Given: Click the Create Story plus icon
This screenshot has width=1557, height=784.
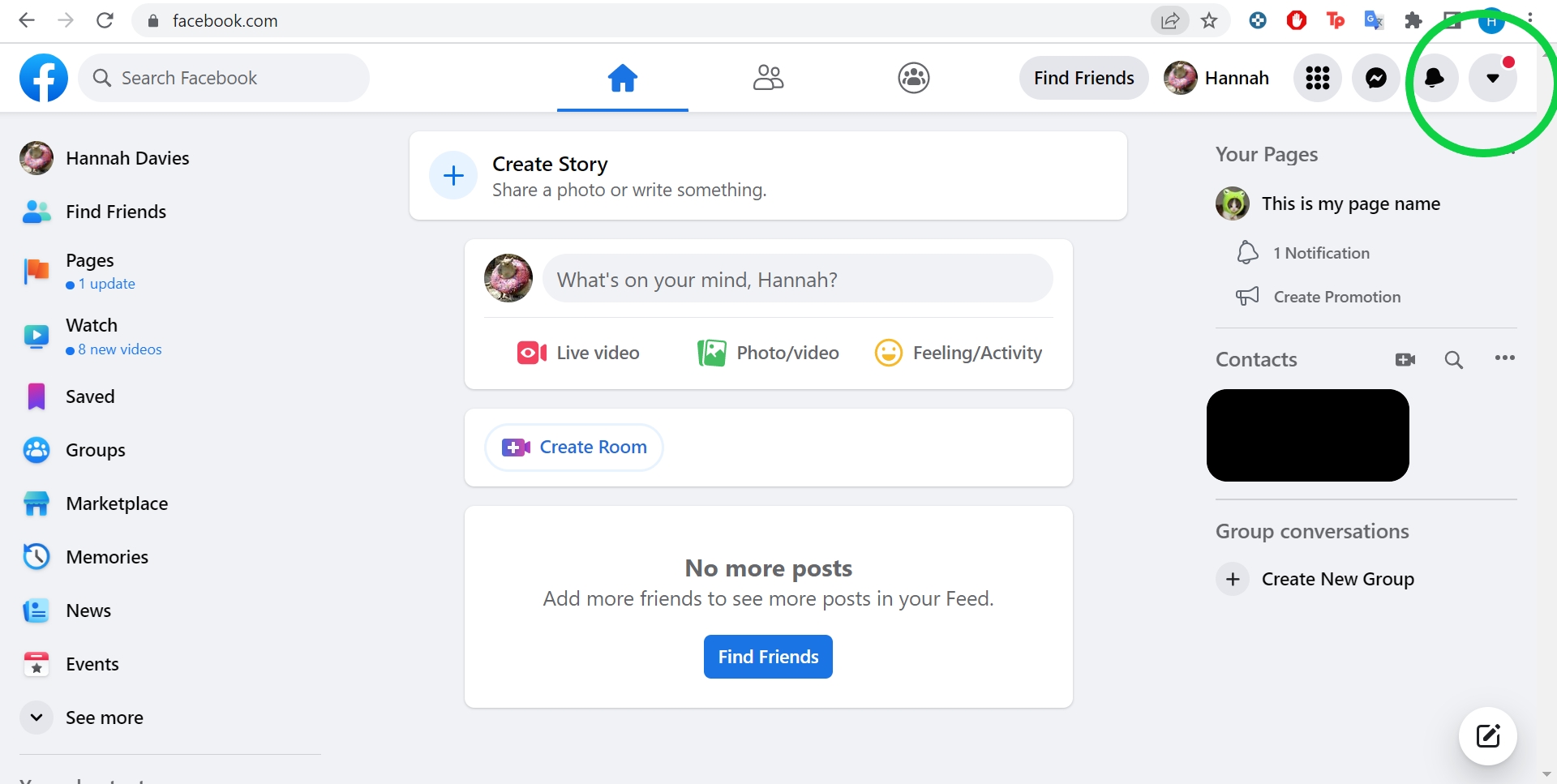Looking at the screenshot, I should [x=453, y=175].
